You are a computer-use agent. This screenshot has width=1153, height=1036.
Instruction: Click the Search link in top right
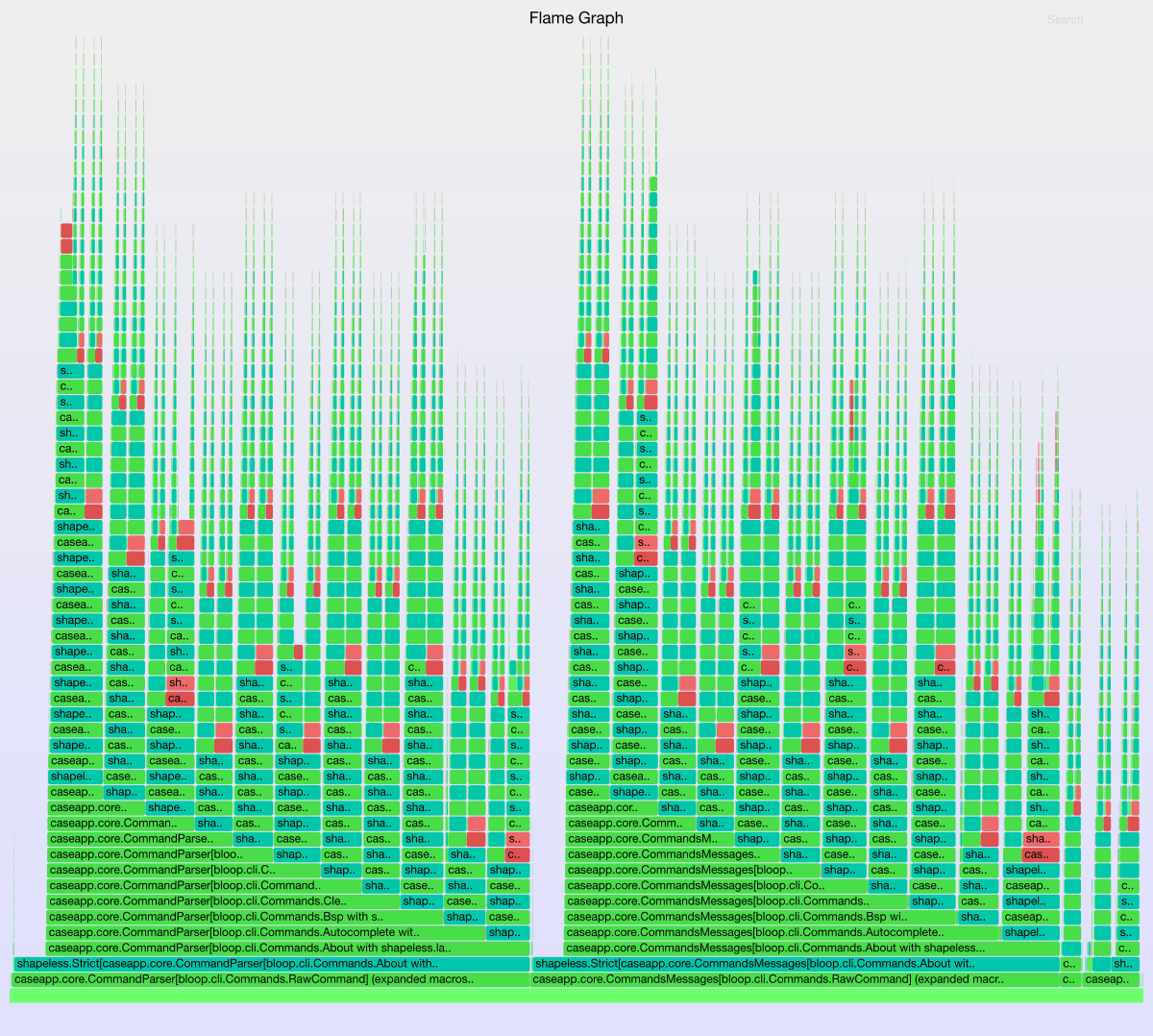(1065, 19)
